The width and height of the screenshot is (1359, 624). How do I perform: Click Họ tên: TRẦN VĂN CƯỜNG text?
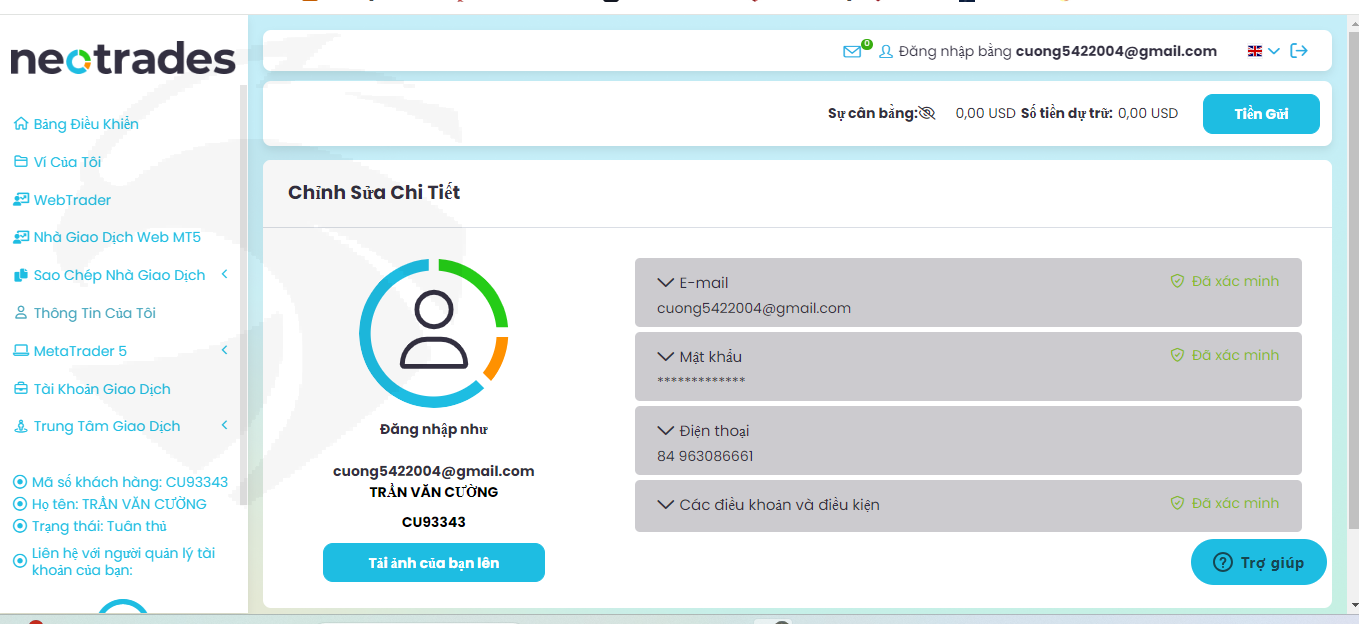click(x=119, y=504)
